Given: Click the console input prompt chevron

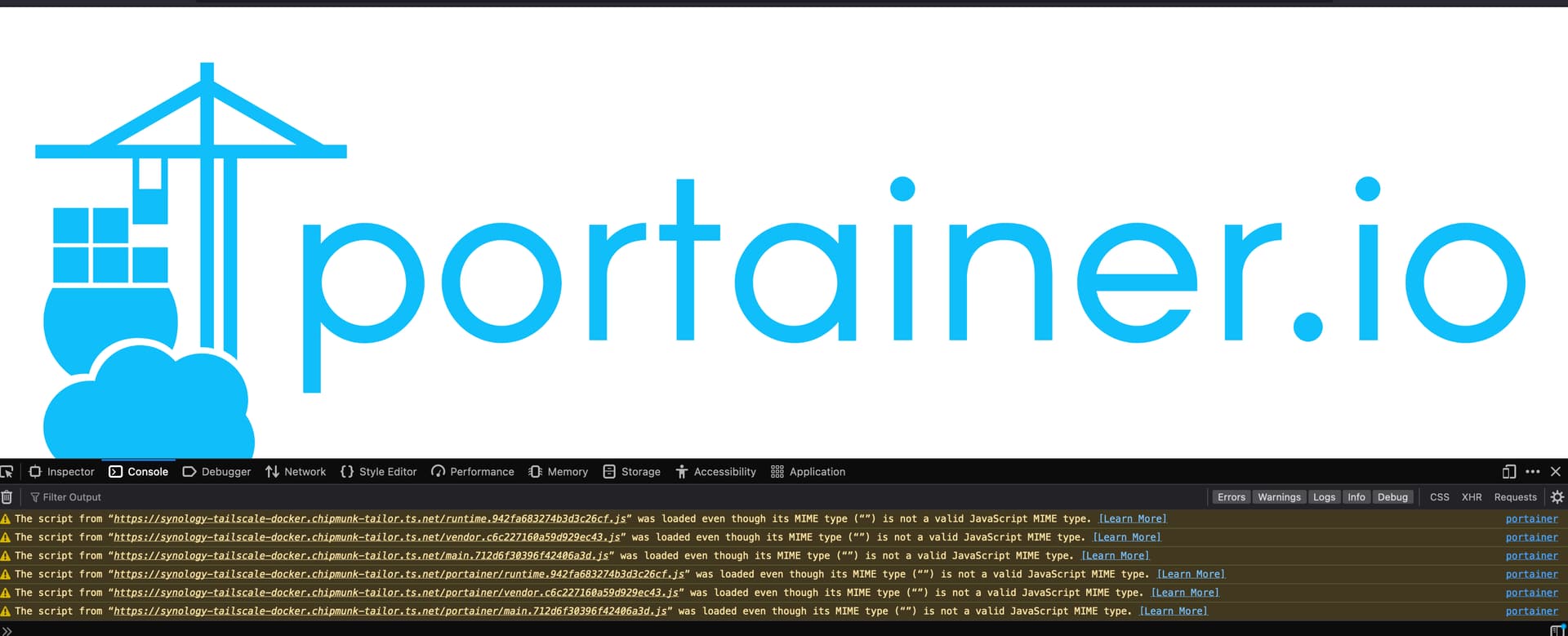Looking at the screenshot, I should (6, 629).
